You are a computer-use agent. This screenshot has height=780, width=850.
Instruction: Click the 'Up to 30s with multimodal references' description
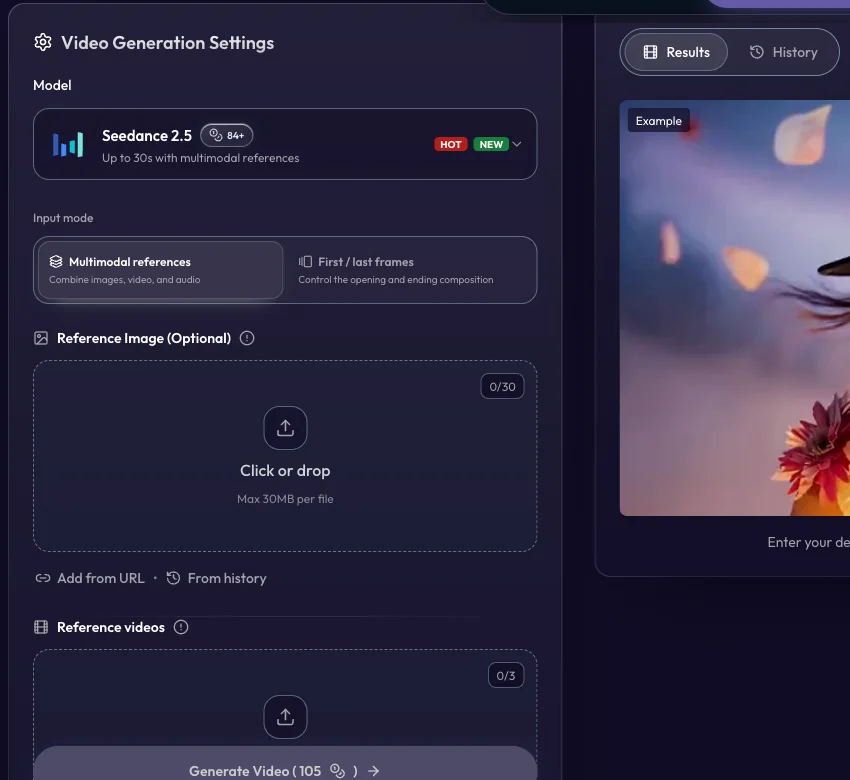point(201,158)
